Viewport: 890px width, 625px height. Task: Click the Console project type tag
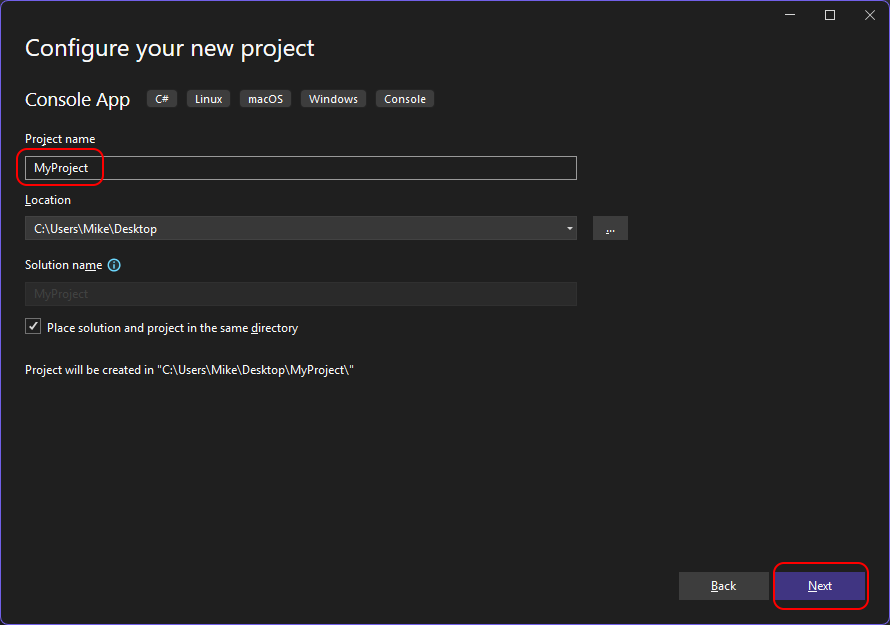(405, 99)
